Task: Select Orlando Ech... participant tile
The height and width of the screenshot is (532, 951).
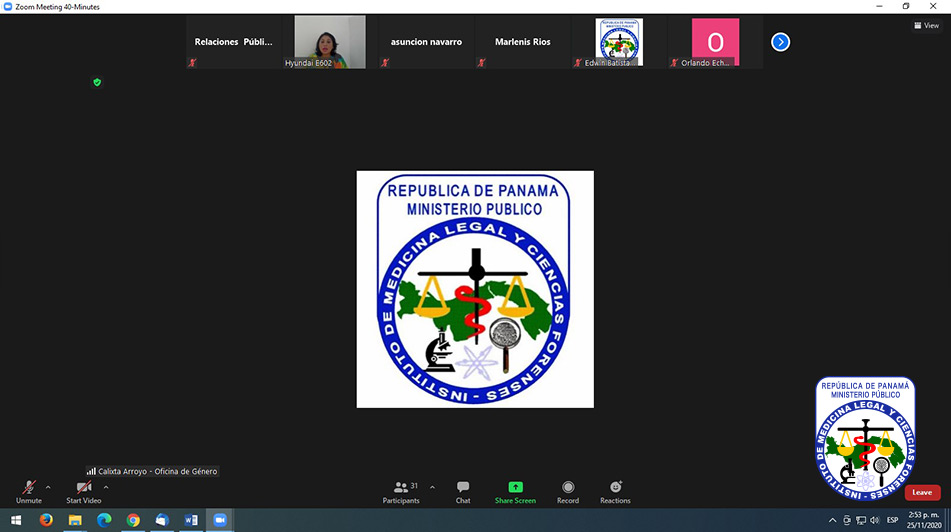Action: pos(716,42)
